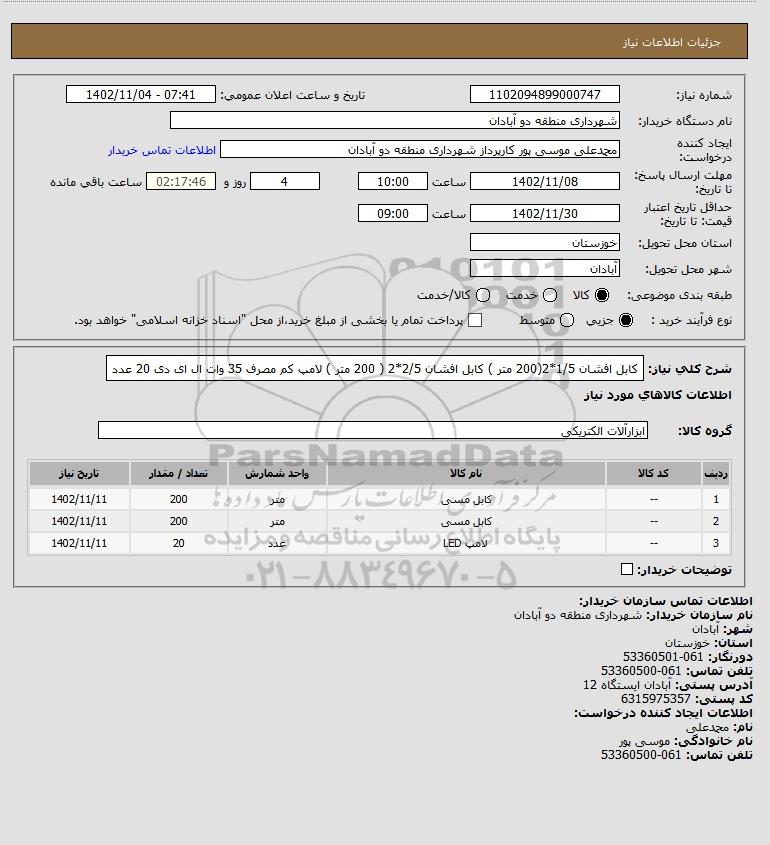The height and width of the screenshot is (845, 770).
Task: Click the countdown timer 02:17:46
Action: 181,182
